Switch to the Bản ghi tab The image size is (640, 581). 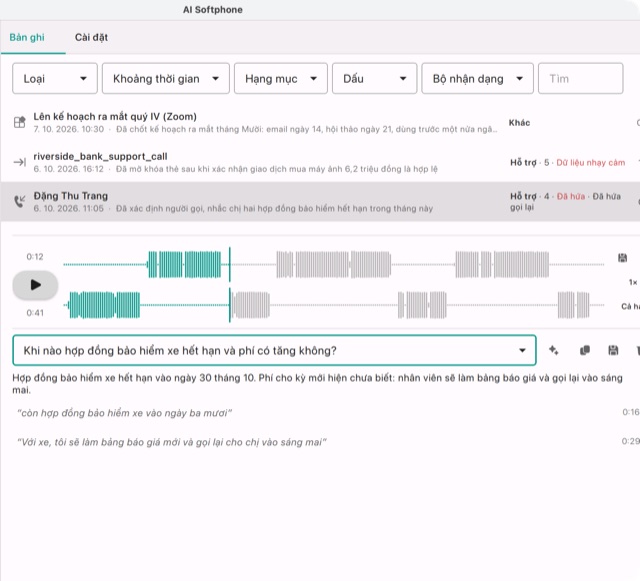[x=27, y=38]
